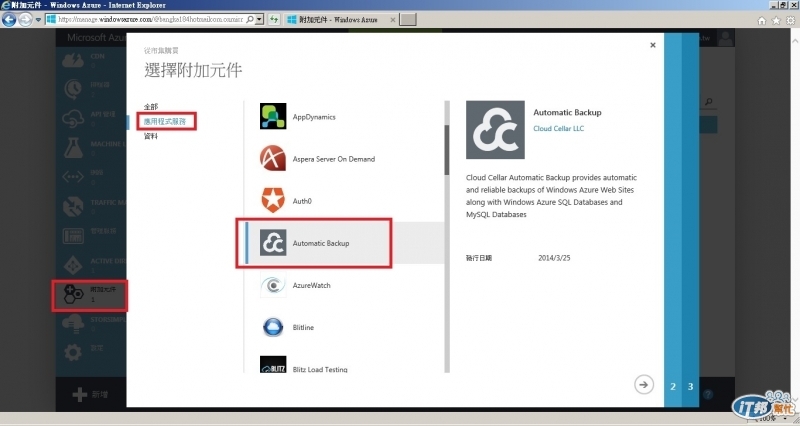
Task: Open the scheduler clock icon in the sidebar
Action: pos(73,89)
